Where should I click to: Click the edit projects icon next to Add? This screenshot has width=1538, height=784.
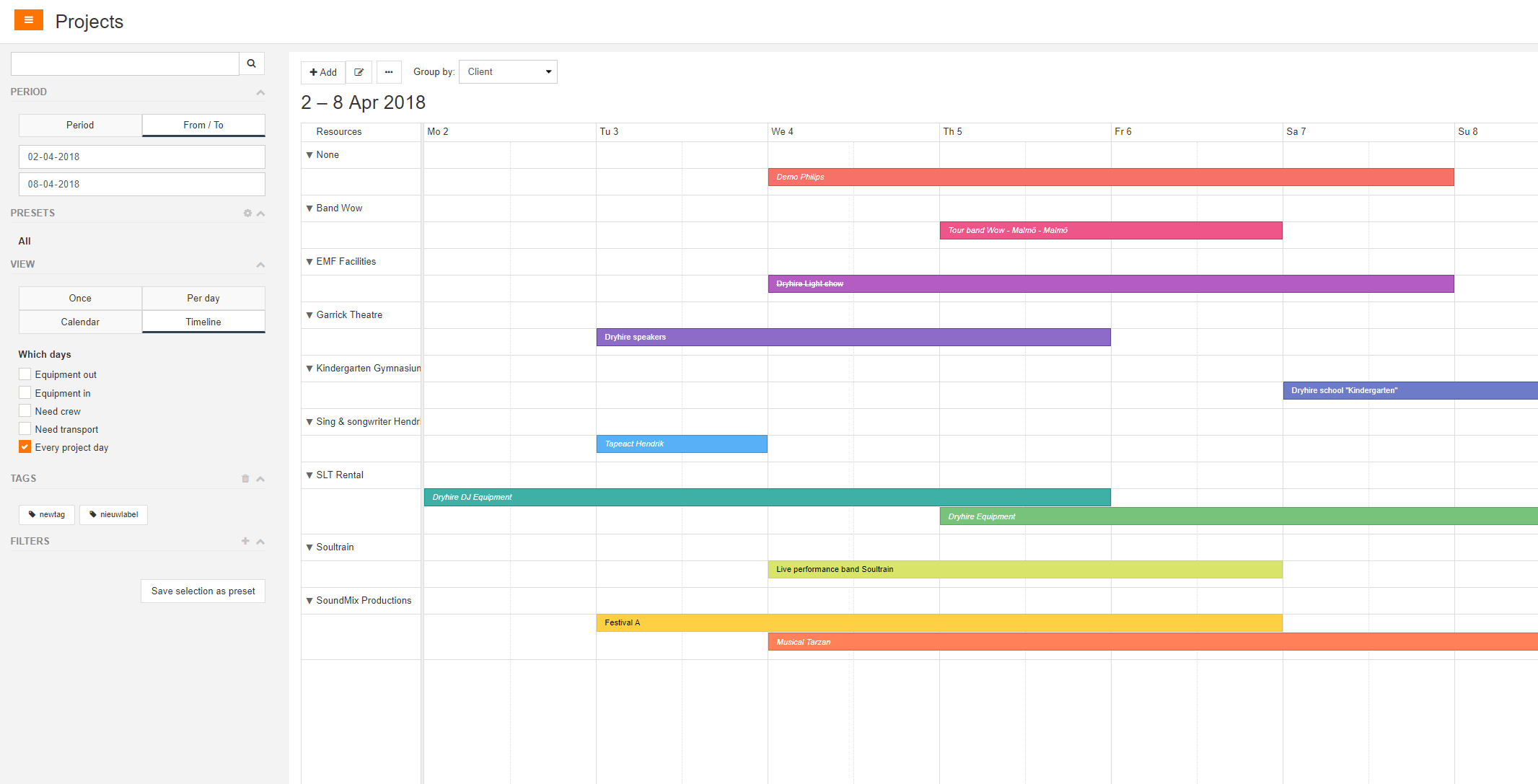point(359,72)
